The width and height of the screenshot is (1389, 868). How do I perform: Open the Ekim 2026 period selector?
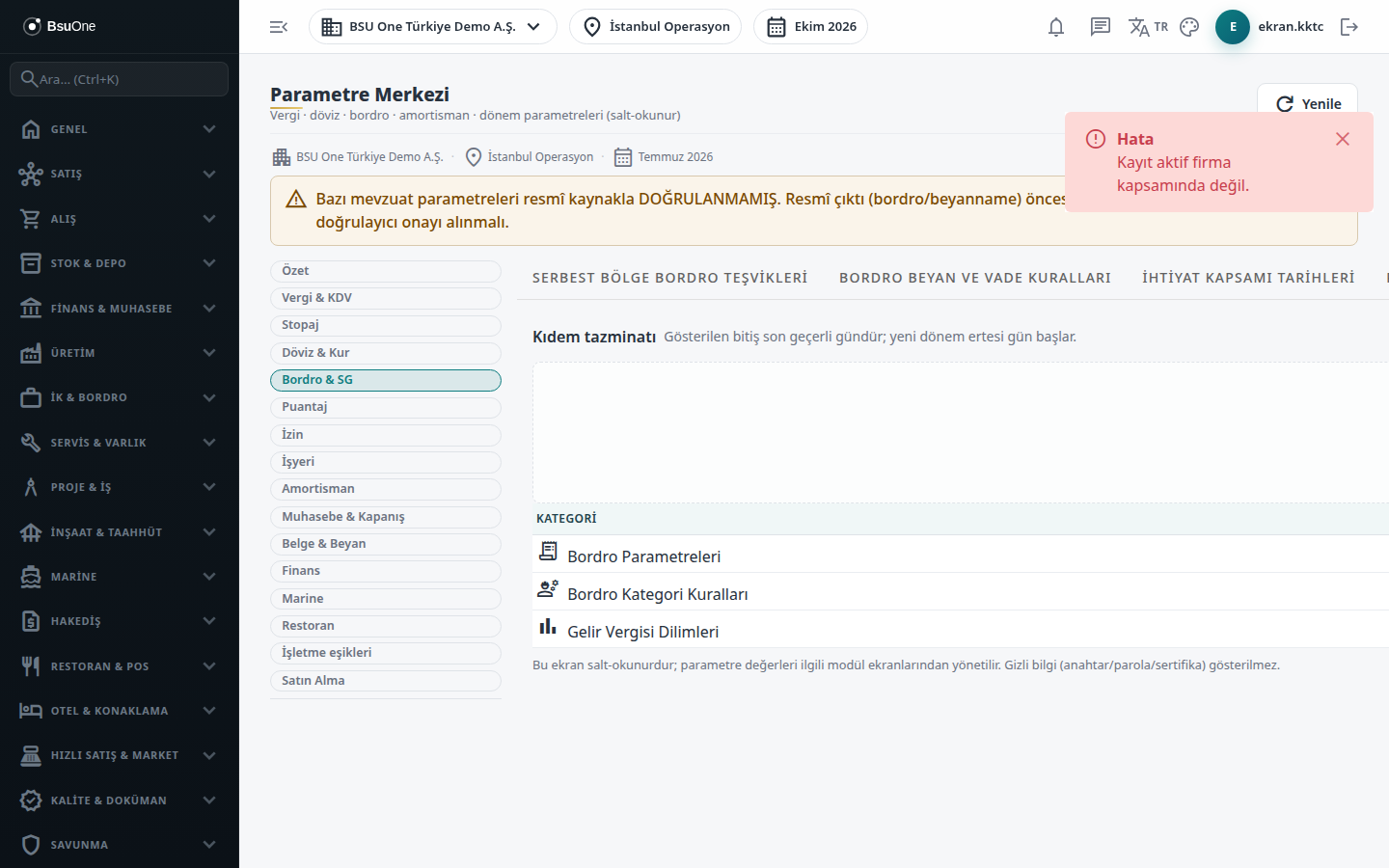(810, 27)
